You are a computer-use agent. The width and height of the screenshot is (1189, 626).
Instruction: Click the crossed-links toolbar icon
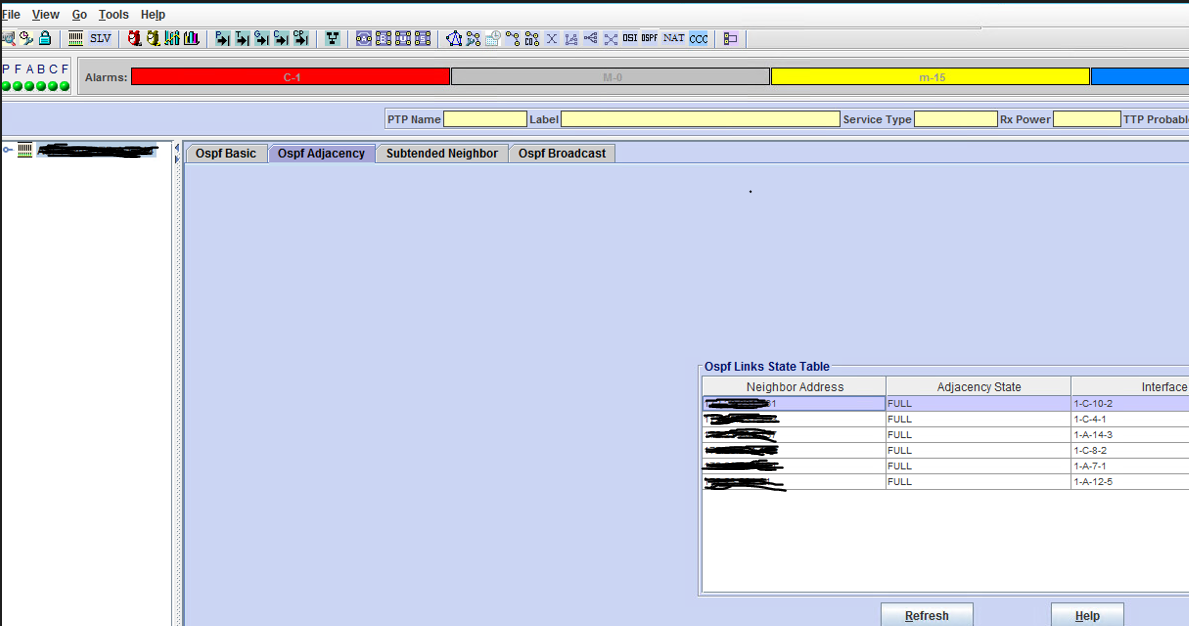(x=610, y=38)
